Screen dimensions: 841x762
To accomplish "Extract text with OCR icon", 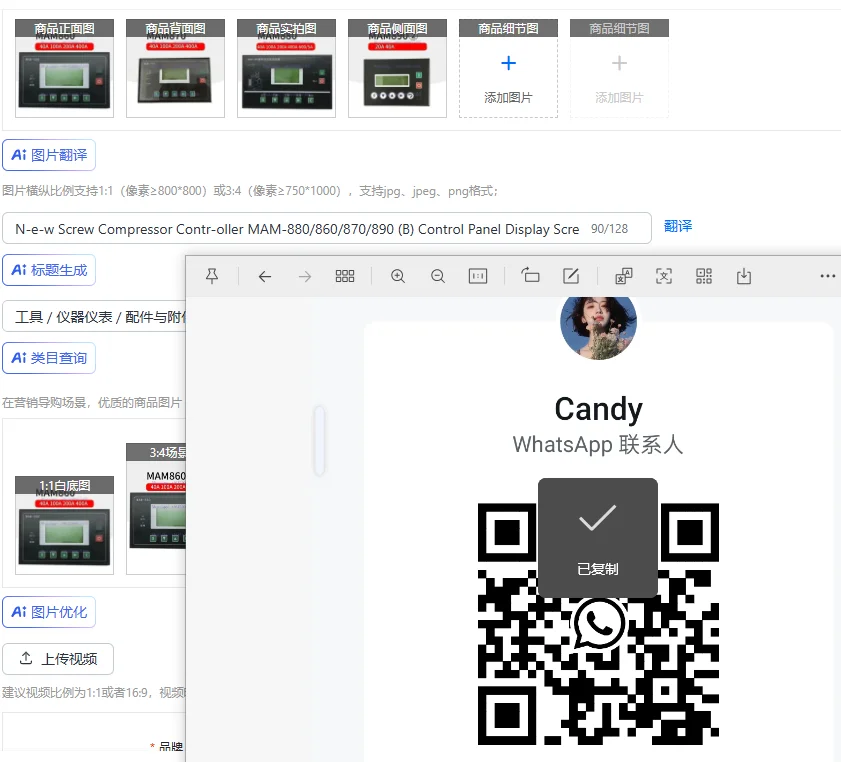I will [664, 276].
